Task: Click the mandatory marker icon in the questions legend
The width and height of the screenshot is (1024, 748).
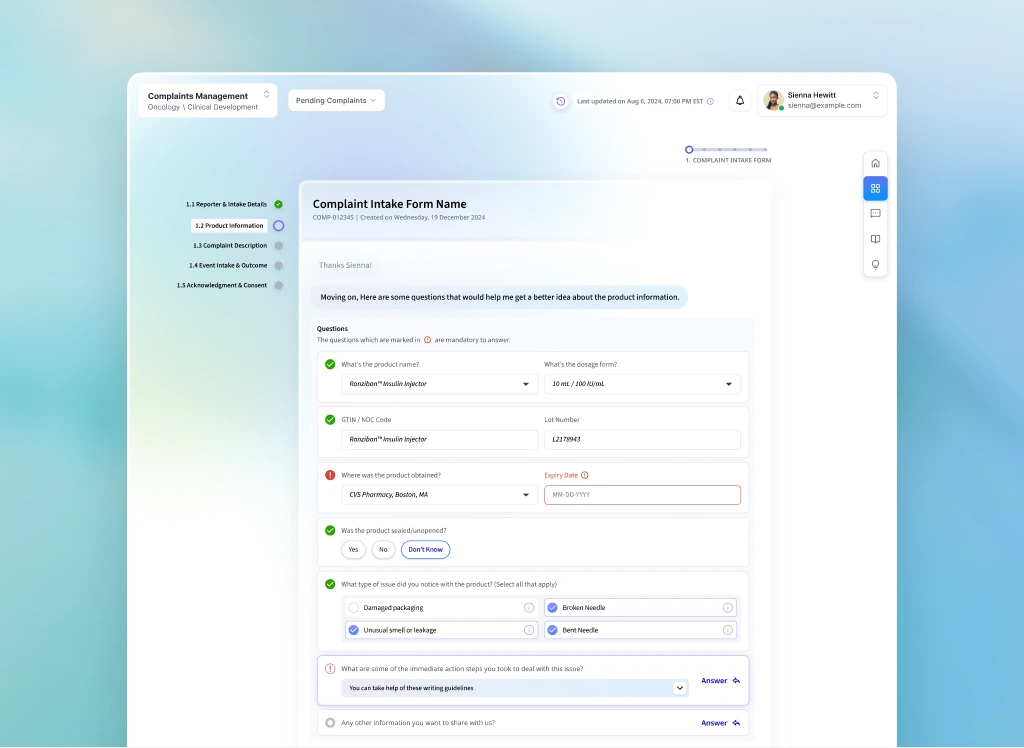Action: click(x=427, y=340)
